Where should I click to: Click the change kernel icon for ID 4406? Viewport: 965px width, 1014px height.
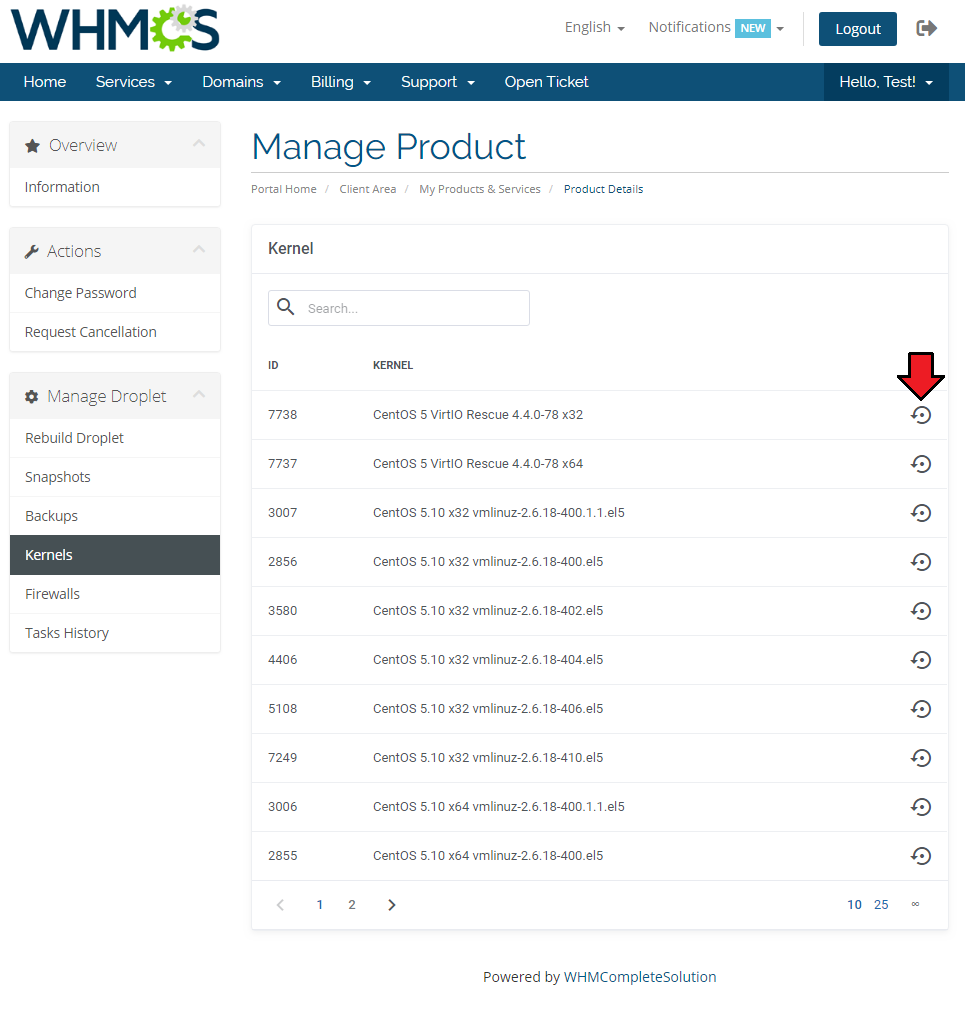tap(921, 660)
